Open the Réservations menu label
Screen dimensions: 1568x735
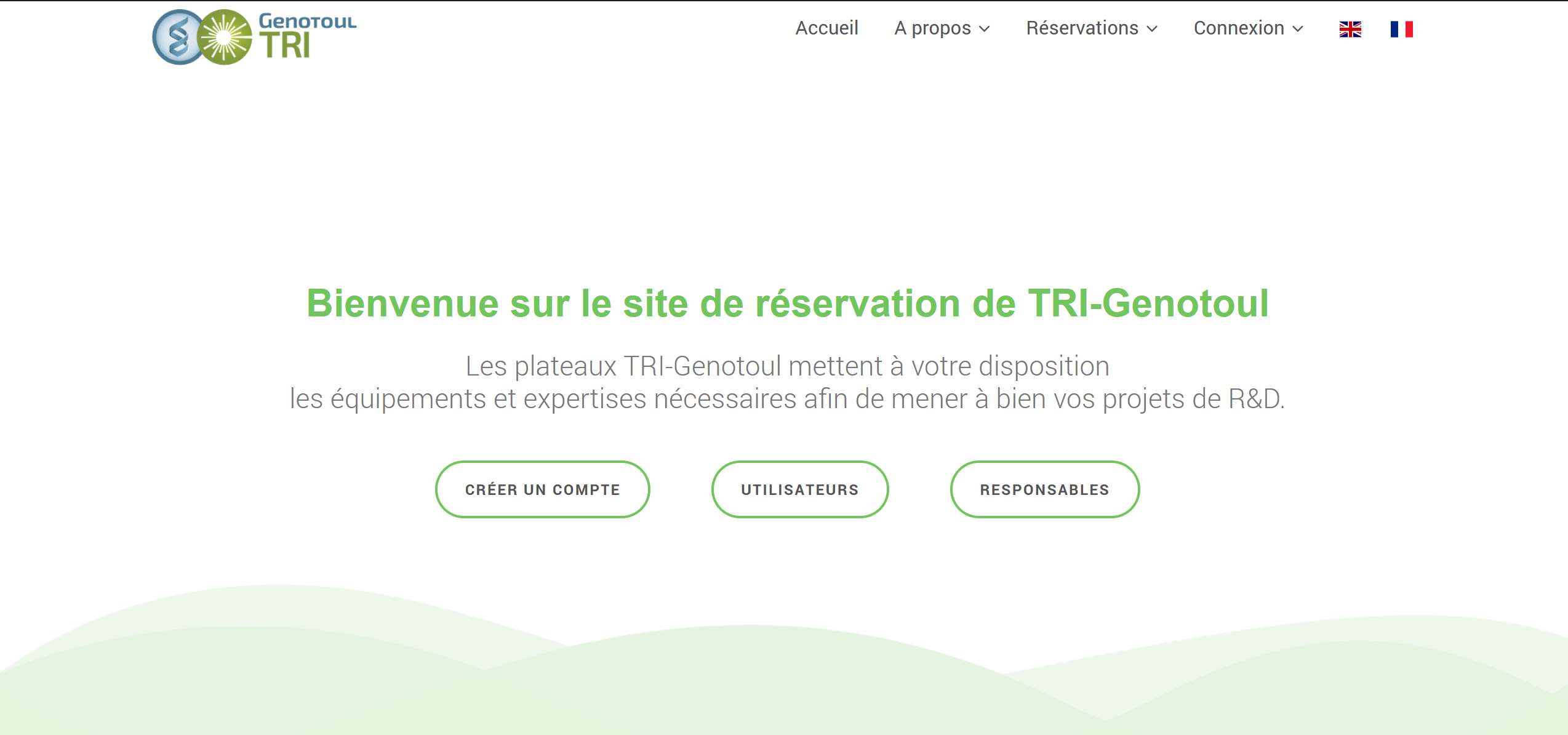[x=1082, y=28]
